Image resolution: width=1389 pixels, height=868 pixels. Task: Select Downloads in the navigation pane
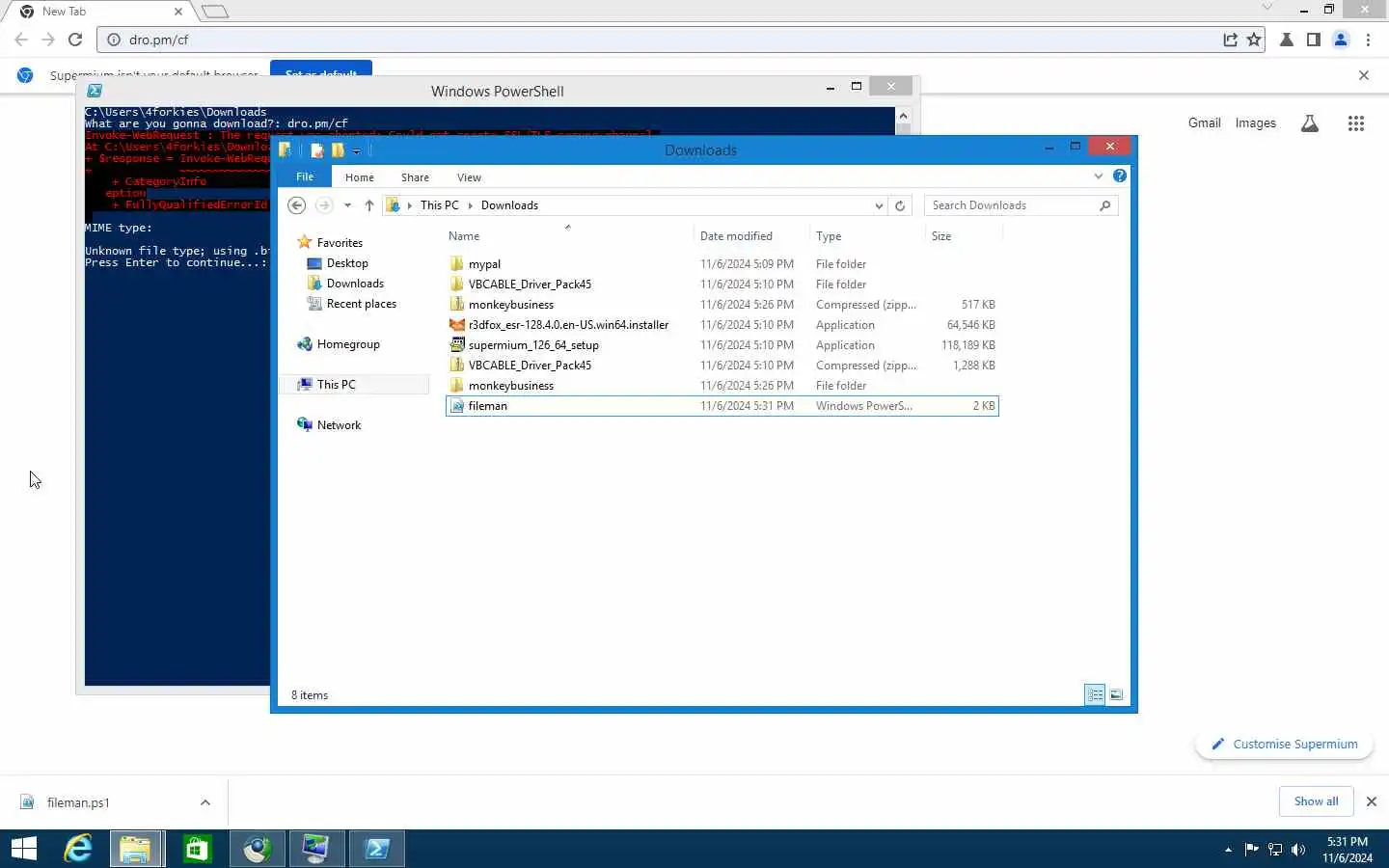(x=355, y=284)
